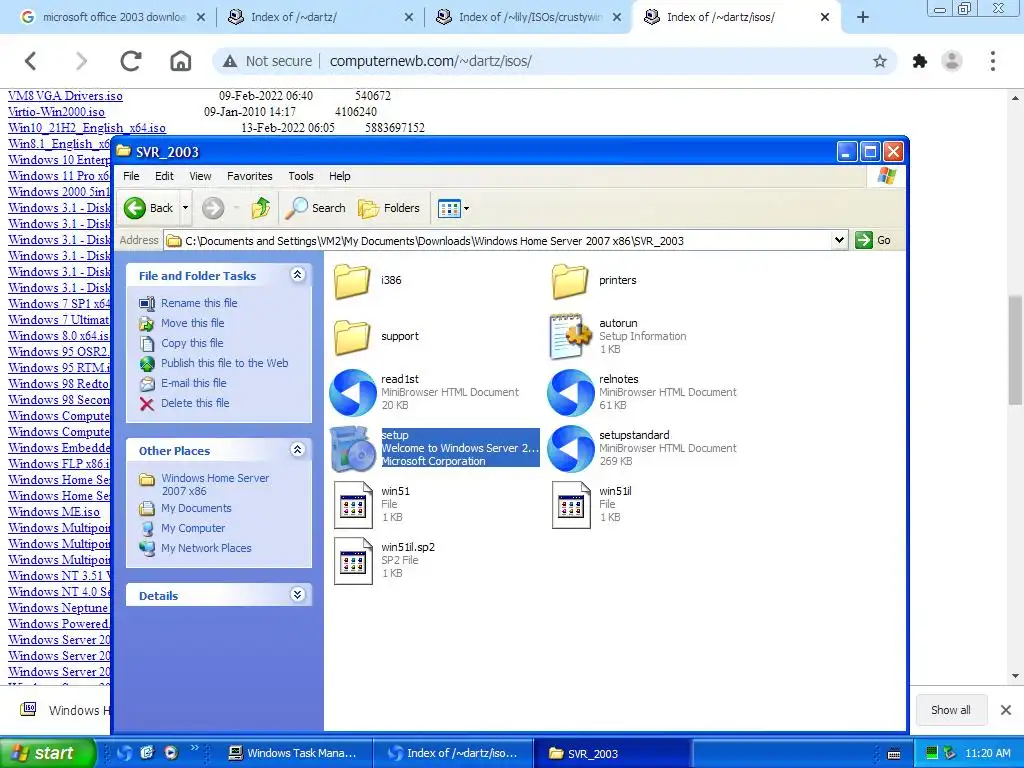Click Show all downloads button
This screenshot has width=1024, height=768.
tap(950, 710)
